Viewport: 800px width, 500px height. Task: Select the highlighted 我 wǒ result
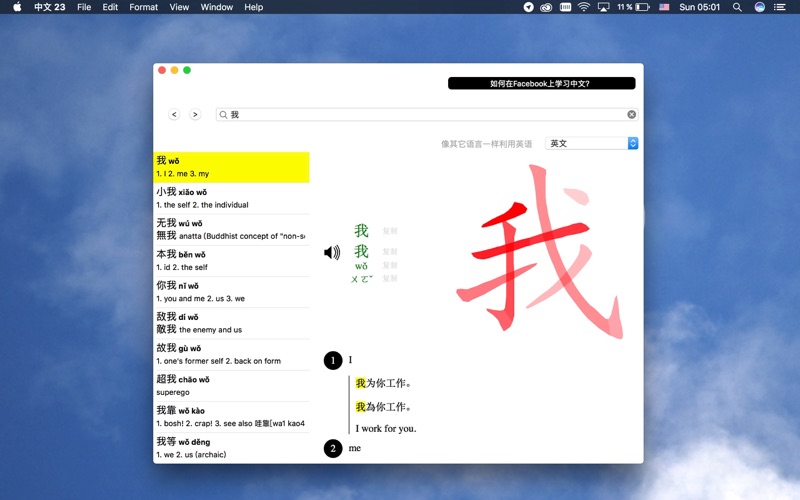pos(231,167)
